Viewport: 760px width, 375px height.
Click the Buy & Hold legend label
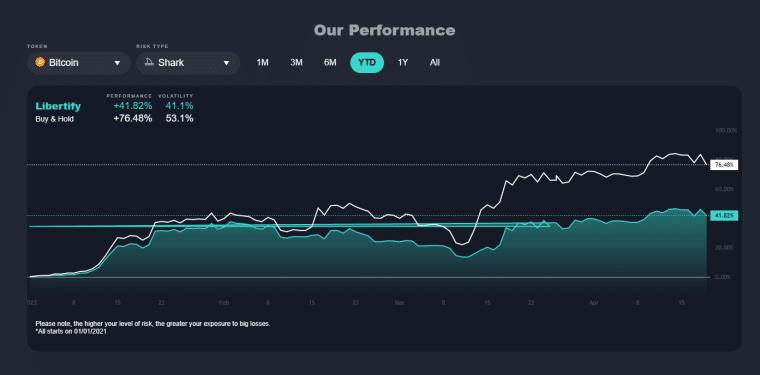54,119
